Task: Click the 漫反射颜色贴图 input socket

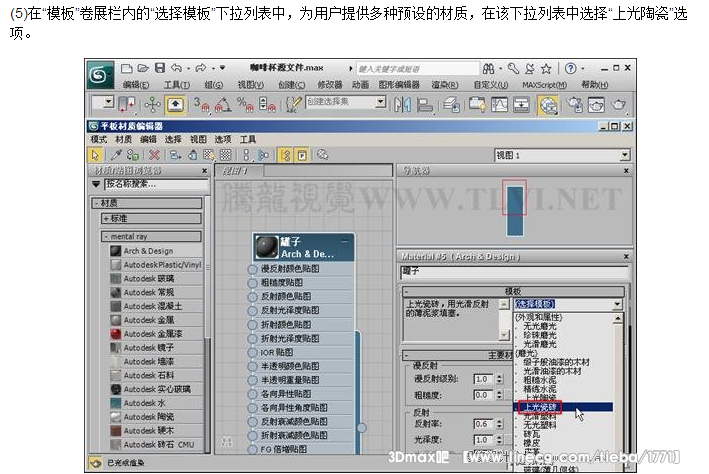Action: 252,269
